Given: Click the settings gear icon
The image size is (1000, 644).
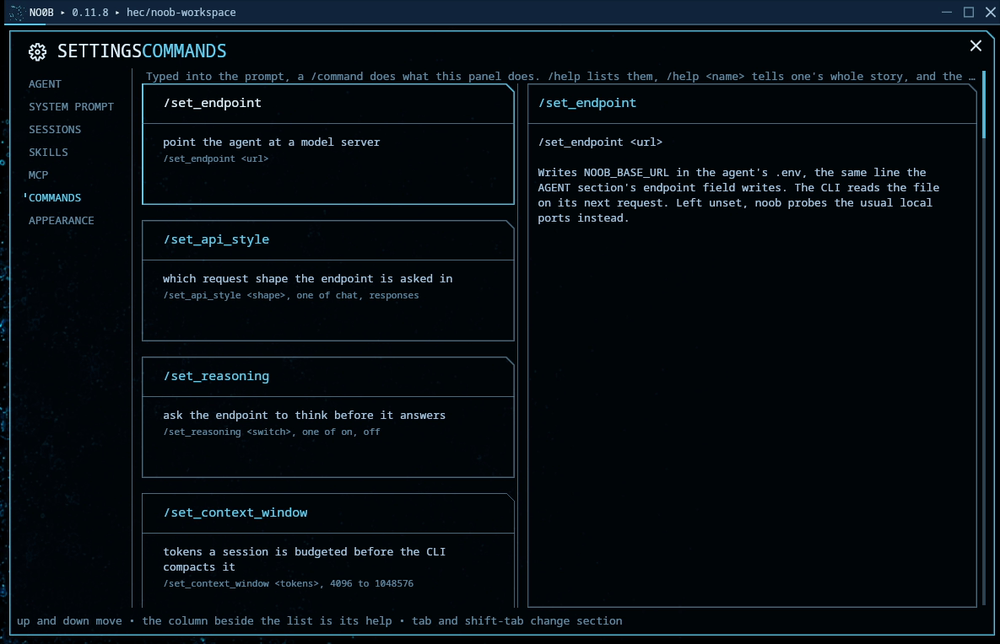Looking at the screenshot, I should coord(38,52).
